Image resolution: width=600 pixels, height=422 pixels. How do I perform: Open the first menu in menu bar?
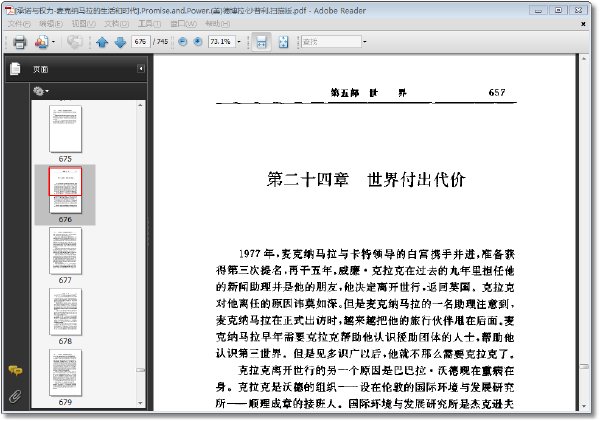[19, 24]
